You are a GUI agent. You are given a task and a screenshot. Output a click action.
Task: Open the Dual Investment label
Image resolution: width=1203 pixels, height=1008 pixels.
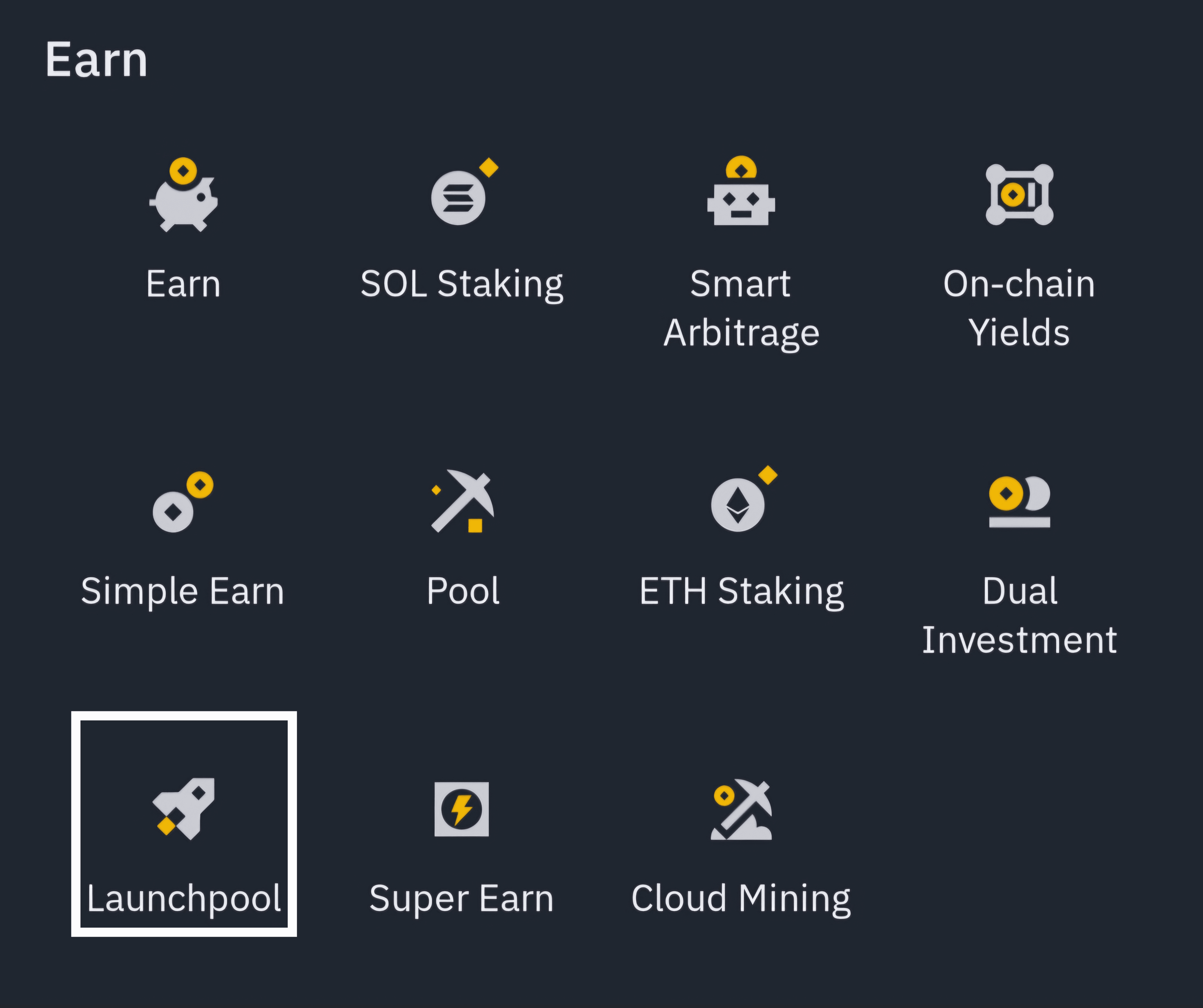point(1019,615)
